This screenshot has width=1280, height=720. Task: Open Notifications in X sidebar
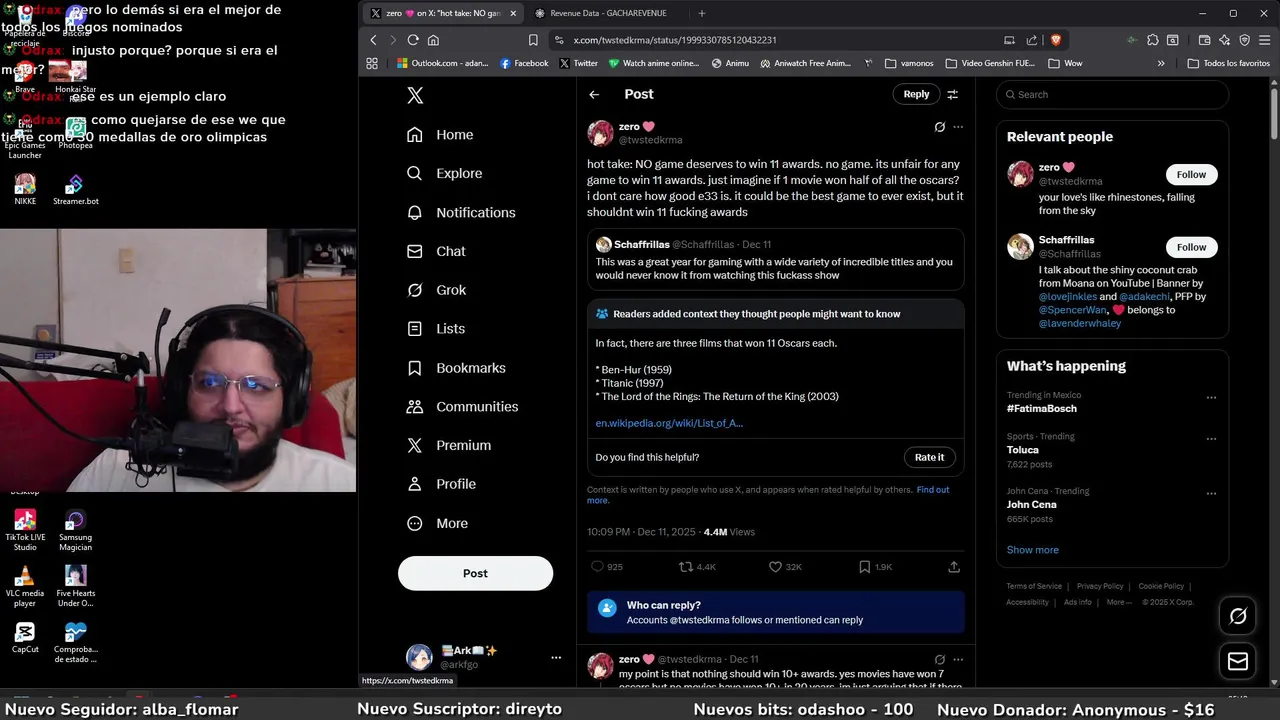[x=461, y=212]
